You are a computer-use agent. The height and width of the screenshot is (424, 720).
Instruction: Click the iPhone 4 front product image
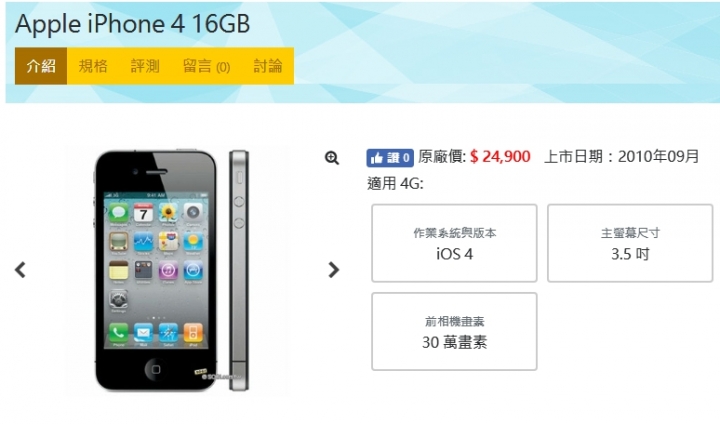(x=156, y=271)
